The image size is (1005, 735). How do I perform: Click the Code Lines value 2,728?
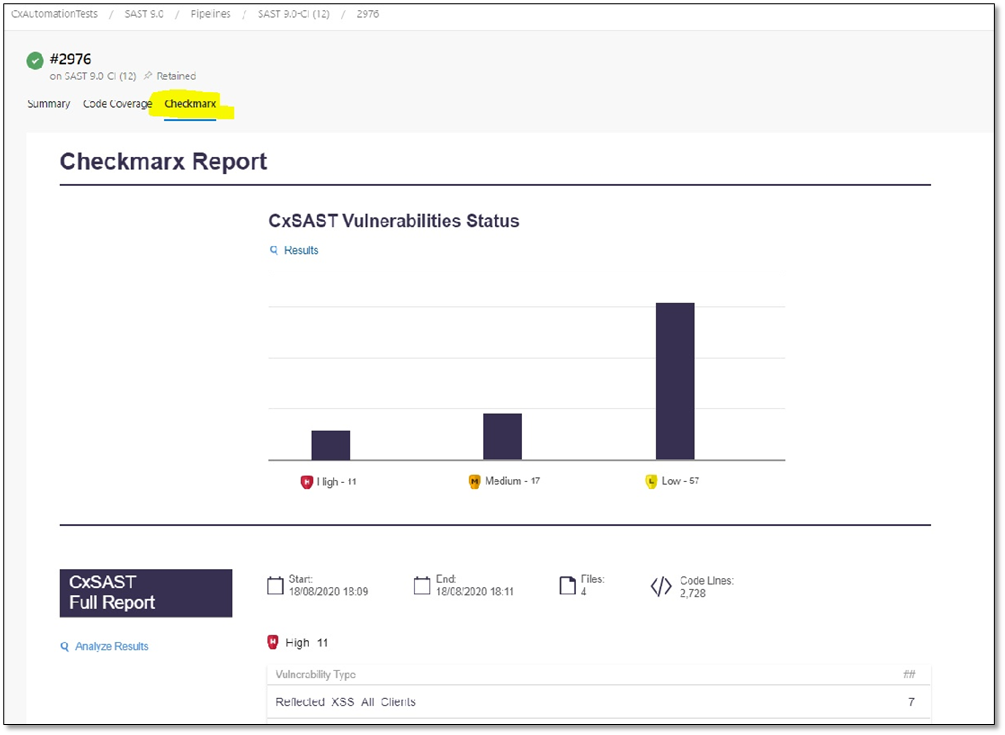point(693,593)
